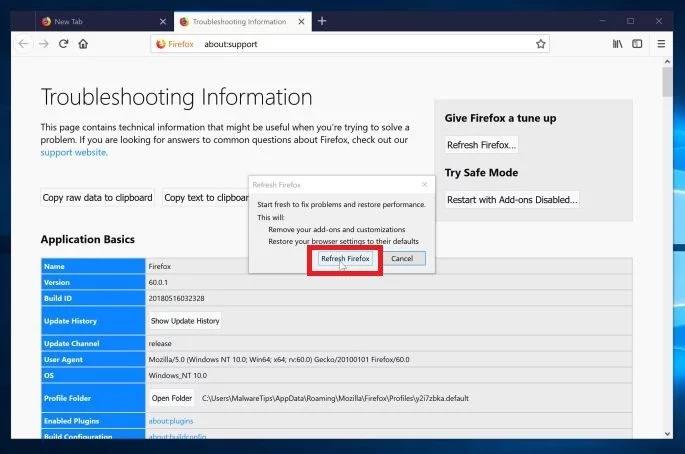
Task: Go to the Firefox home page icon
Action: pos(83,44)
